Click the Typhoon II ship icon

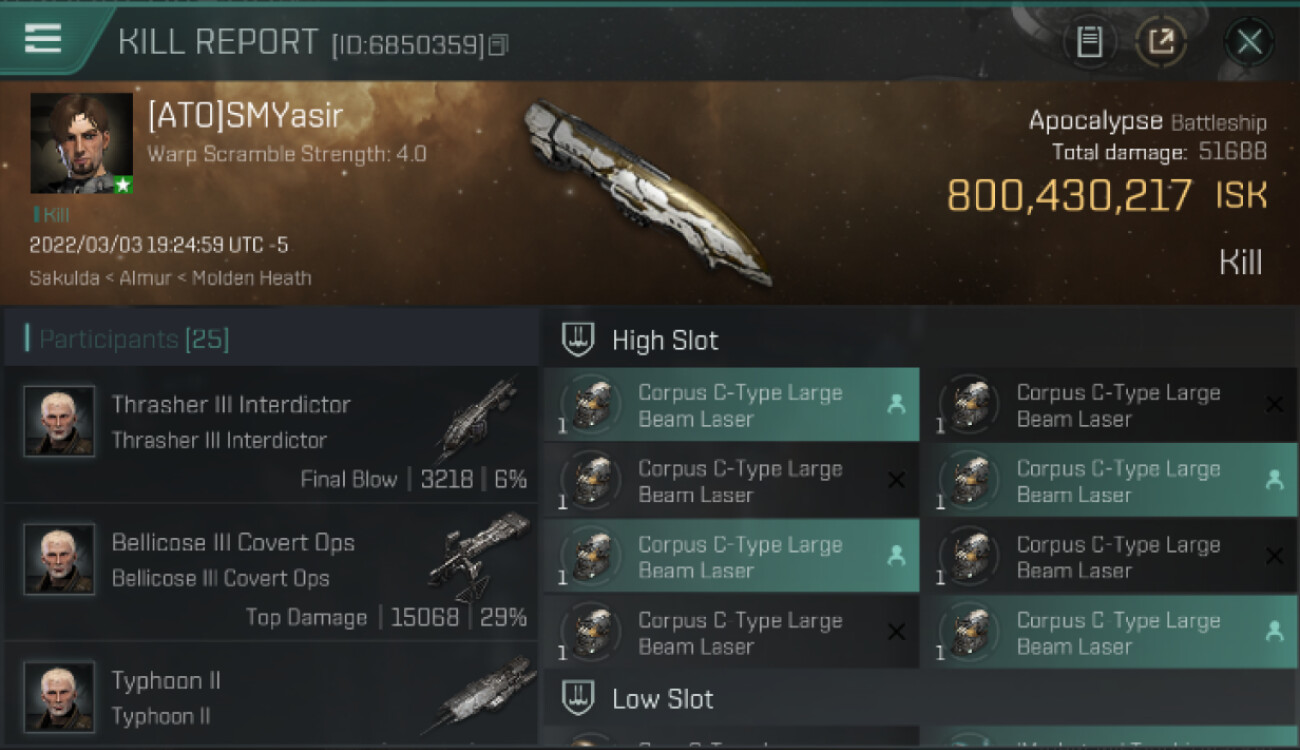tap(479, 695)
